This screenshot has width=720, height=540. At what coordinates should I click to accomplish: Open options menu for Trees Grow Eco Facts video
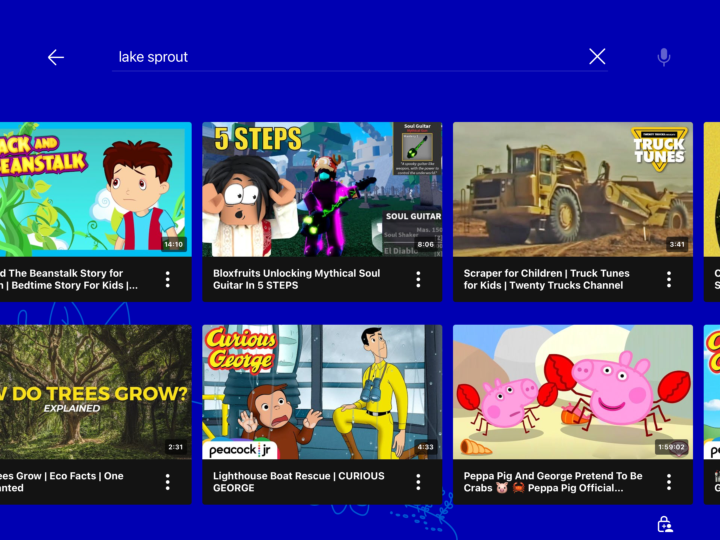pos(168,482)
